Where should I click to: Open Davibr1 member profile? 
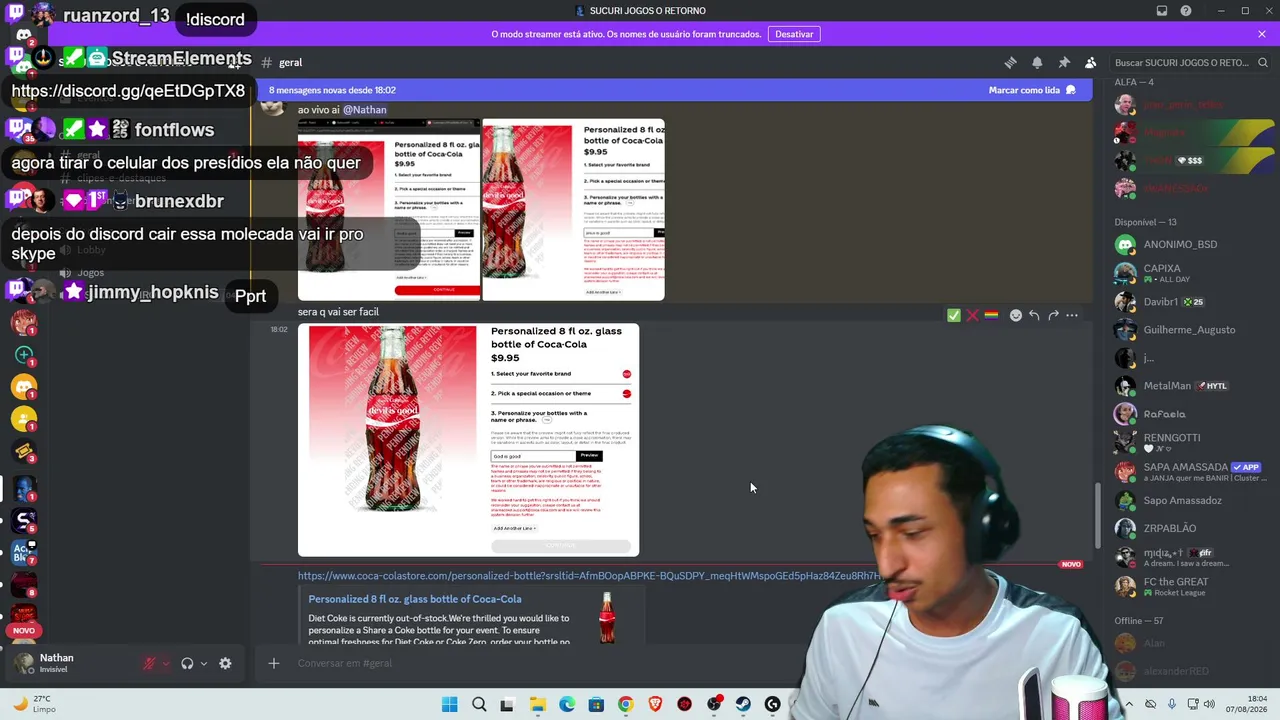click(x=1180, y=301)
